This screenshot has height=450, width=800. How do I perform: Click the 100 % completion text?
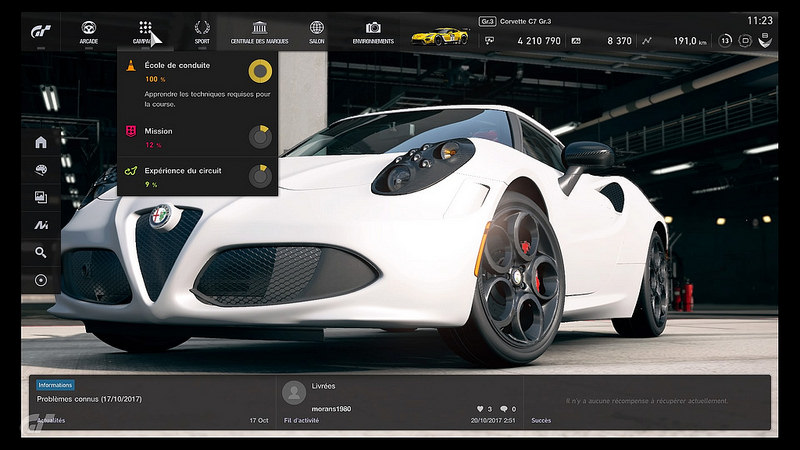155,79
